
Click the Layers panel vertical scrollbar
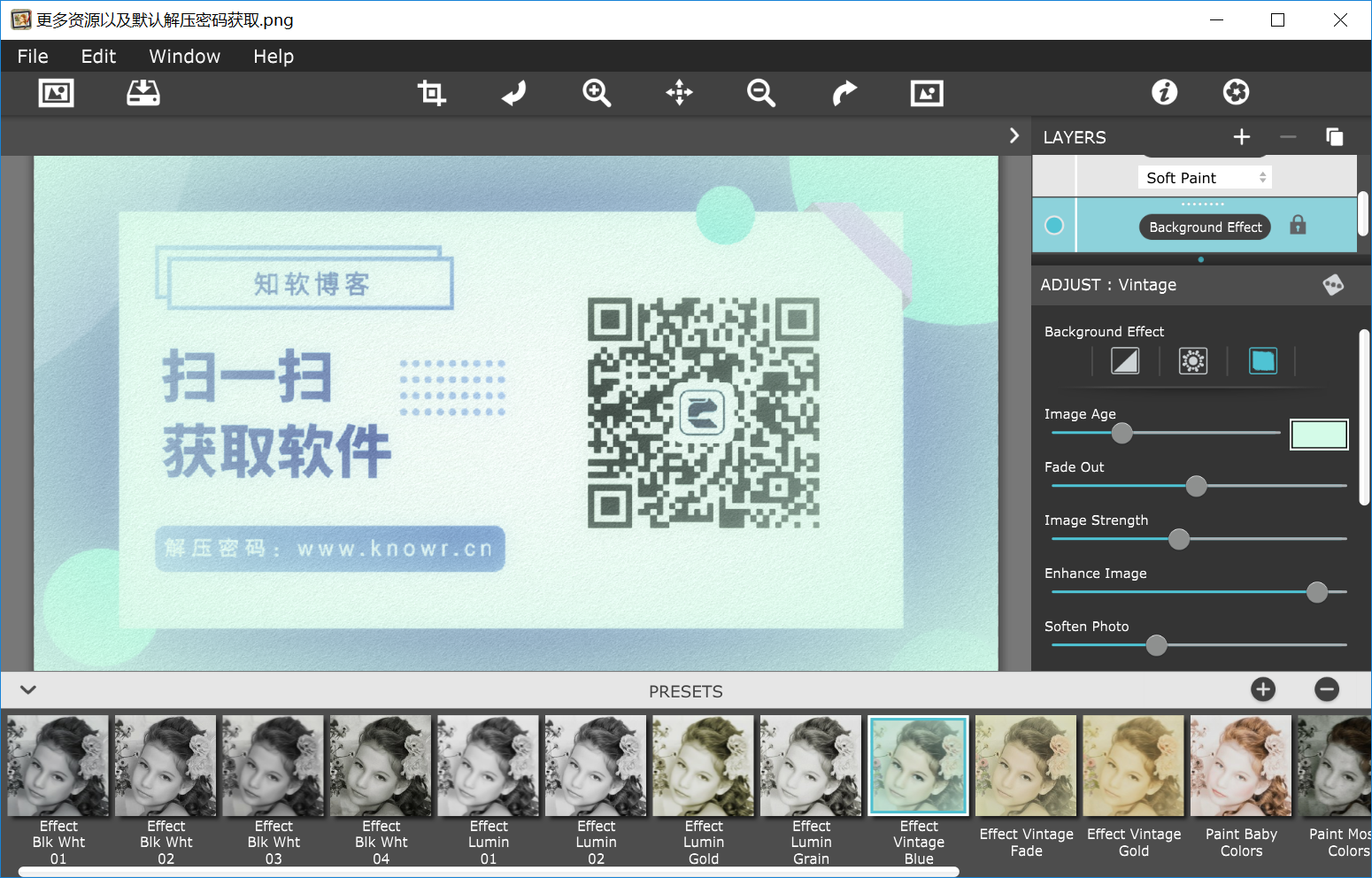[x=1364, y=213]
